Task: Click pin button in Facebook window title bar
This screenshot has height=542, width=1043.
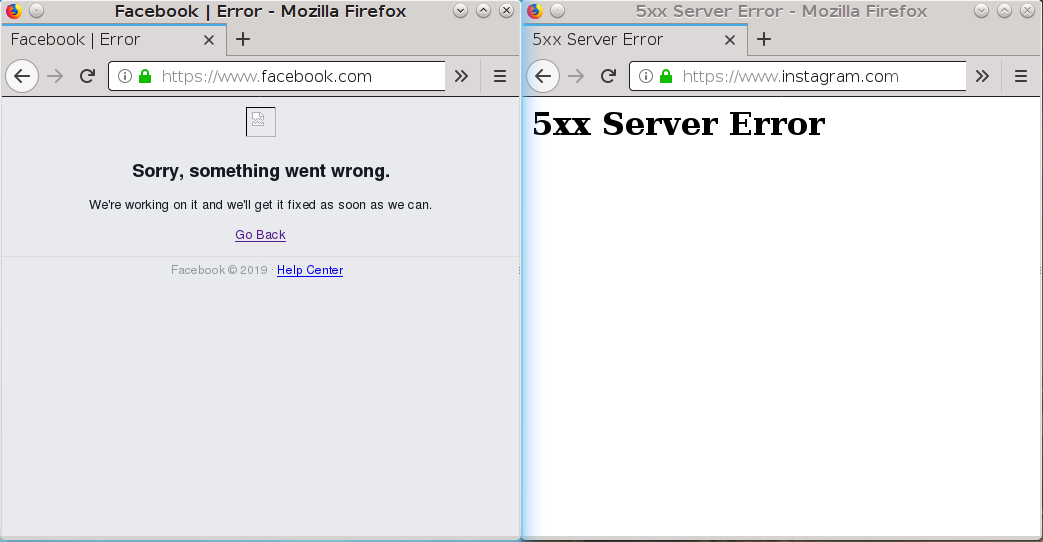Action: click(x=37, y=11)
